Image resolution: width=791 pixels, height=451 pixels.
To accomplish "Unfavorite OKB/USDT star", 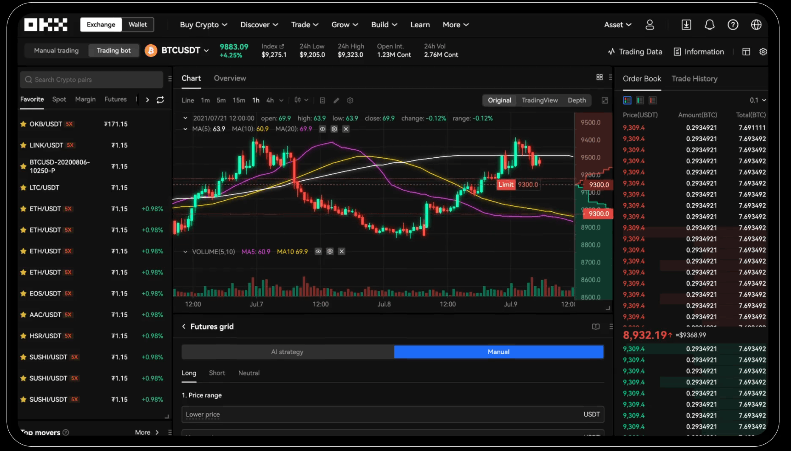I will (x=23, y=124).
